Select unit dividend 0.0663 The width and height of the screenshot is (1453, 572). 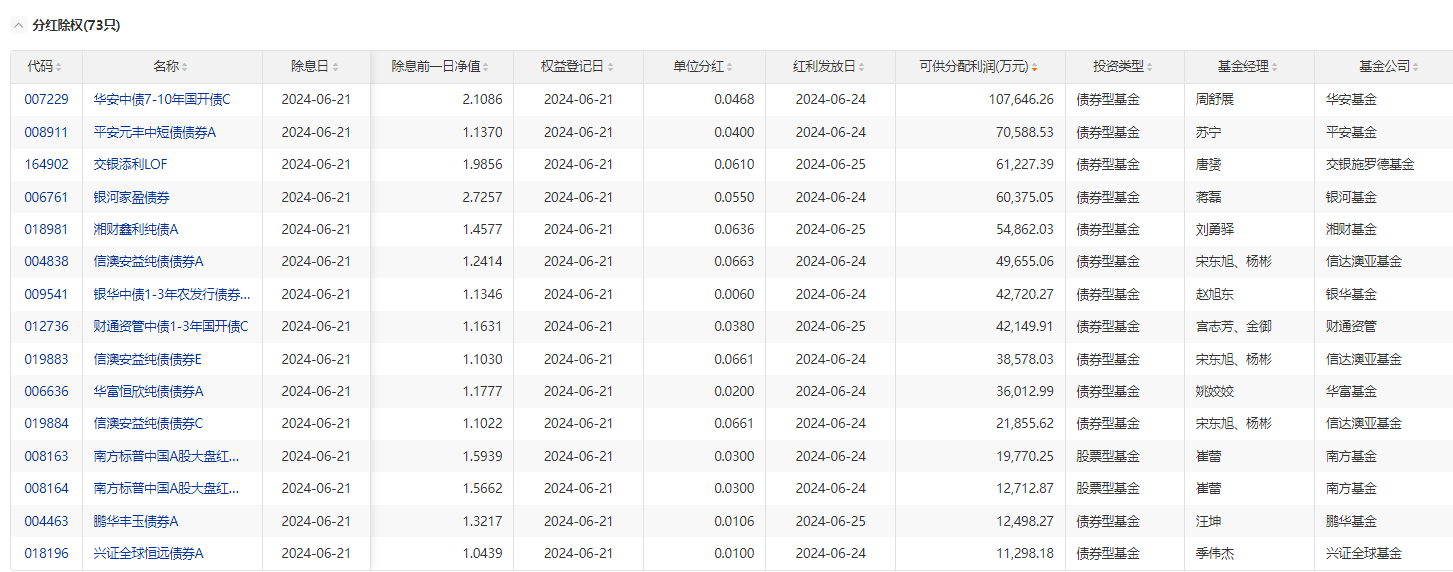[735, 261]
